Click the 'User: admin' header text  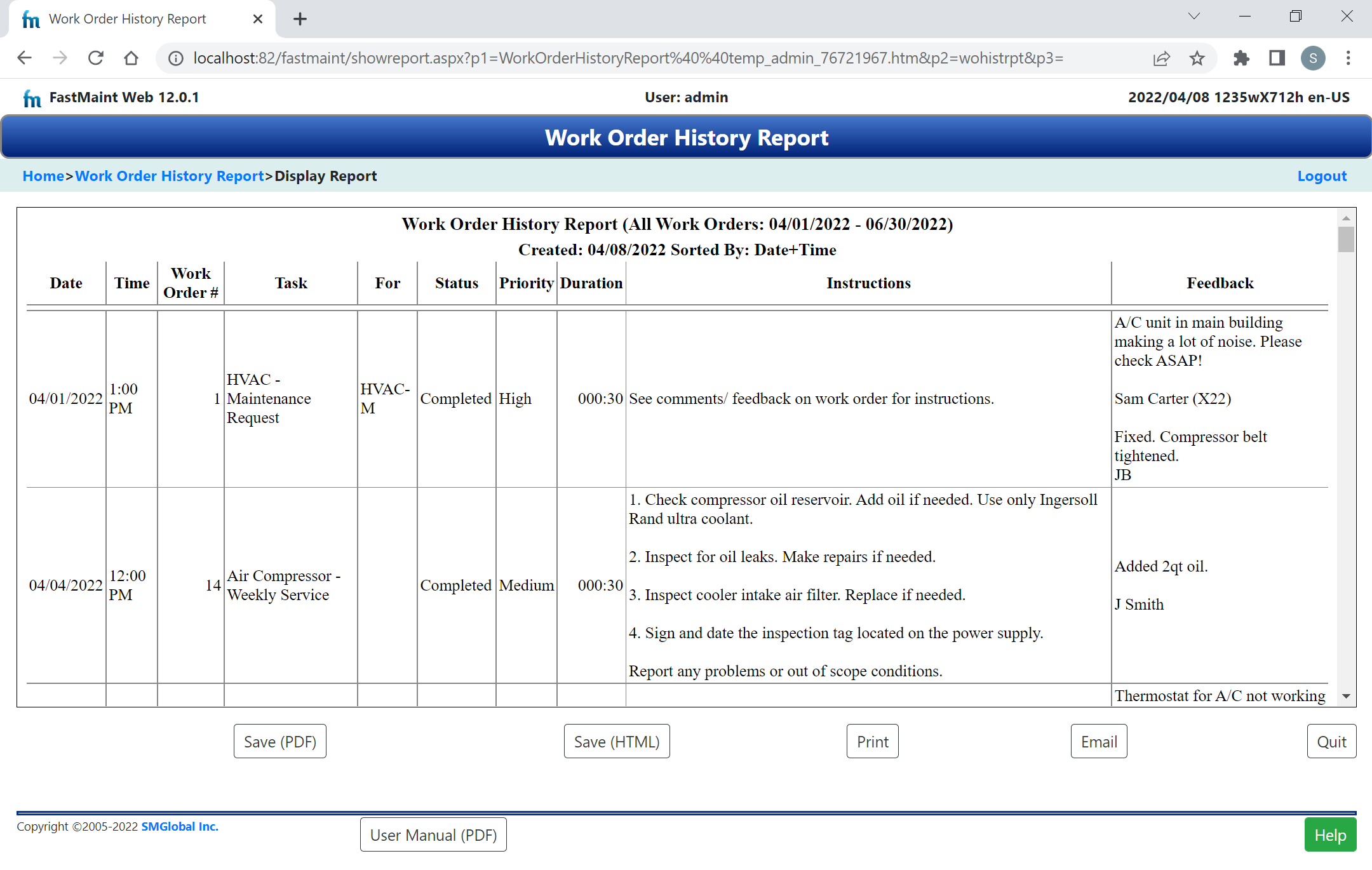click(x=686, y=98)
